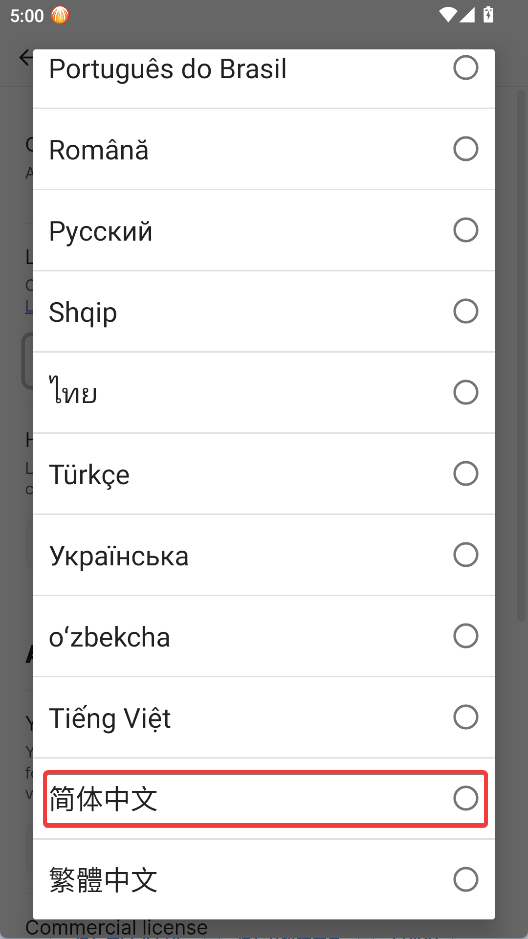Click the Română language entry
528x939 pixels.
[x=264, y=149]
